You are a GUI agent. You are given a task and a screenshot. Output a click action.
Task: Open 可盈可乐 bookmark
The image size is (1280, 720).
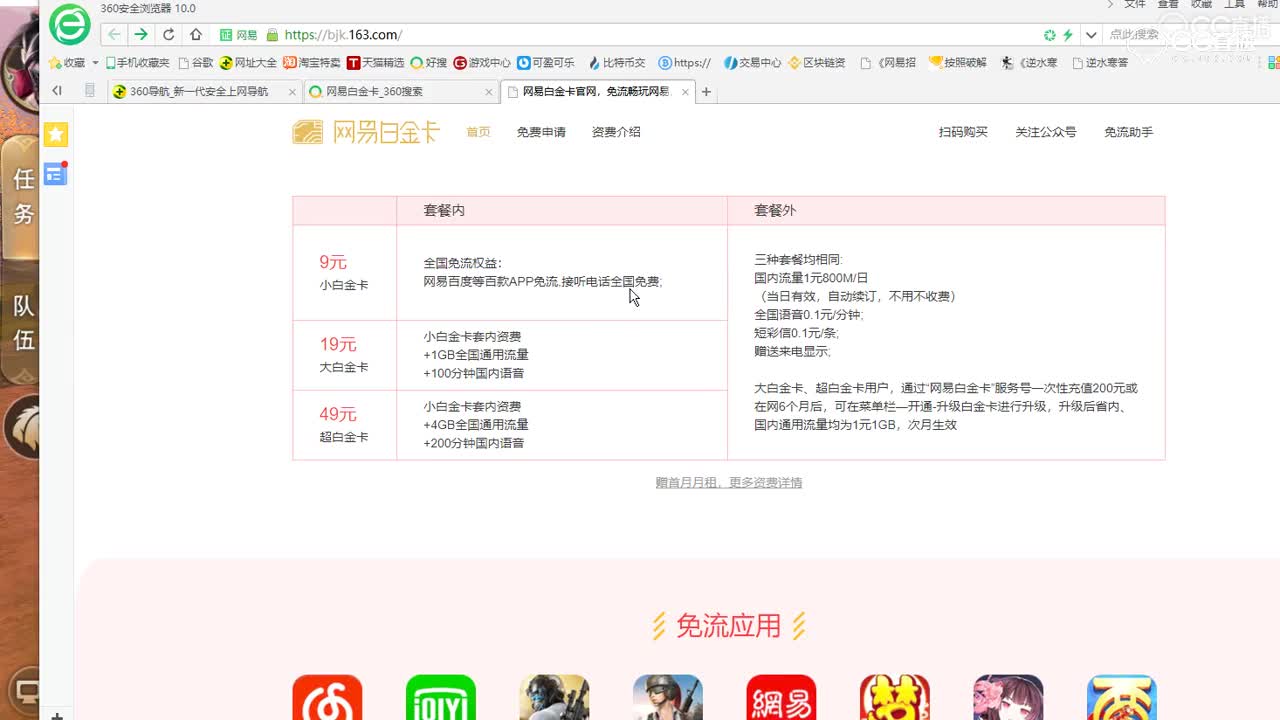pos(546,62)
